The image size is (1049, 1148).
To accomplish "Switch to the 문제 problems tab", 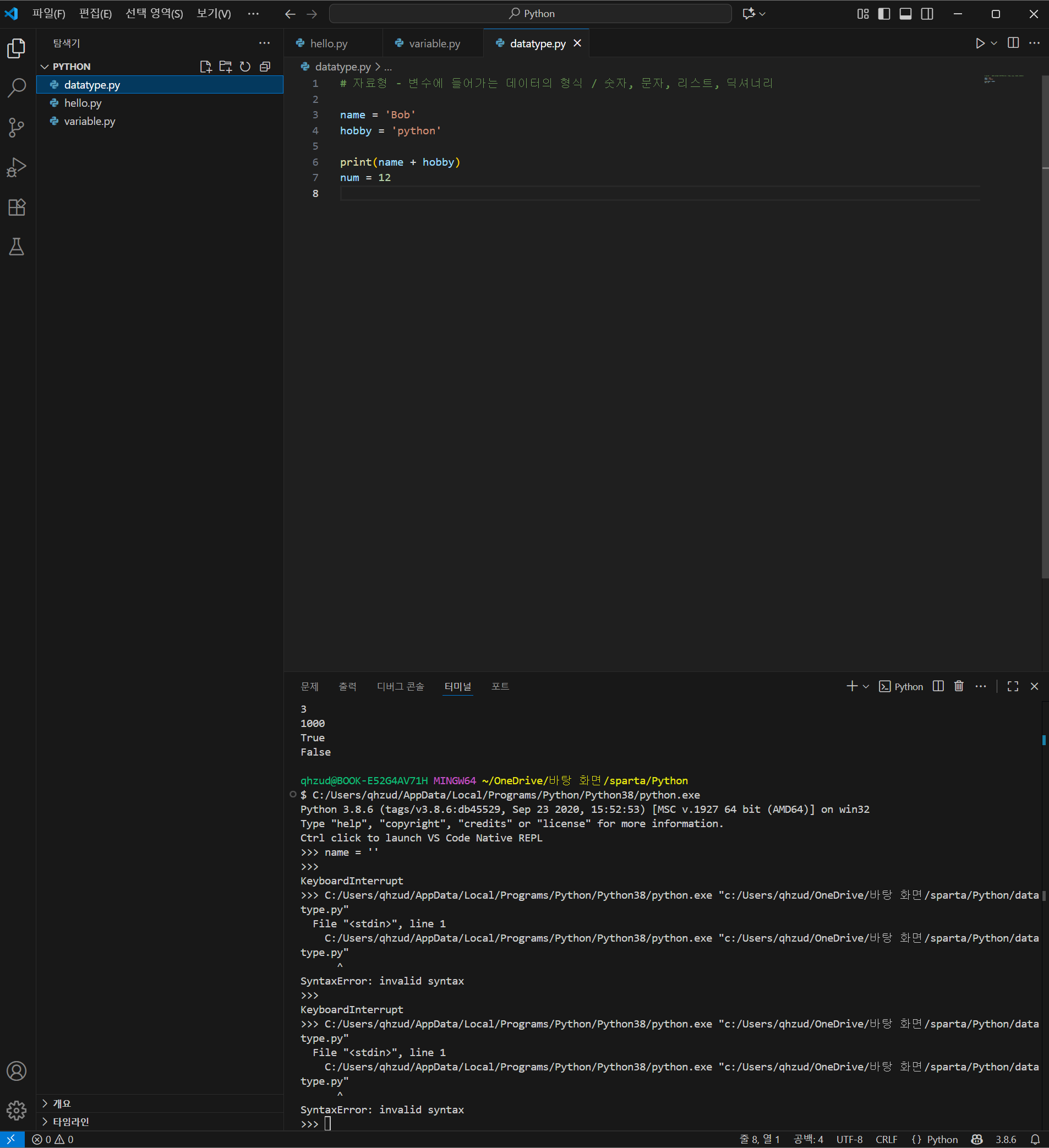I will point(310,686).
